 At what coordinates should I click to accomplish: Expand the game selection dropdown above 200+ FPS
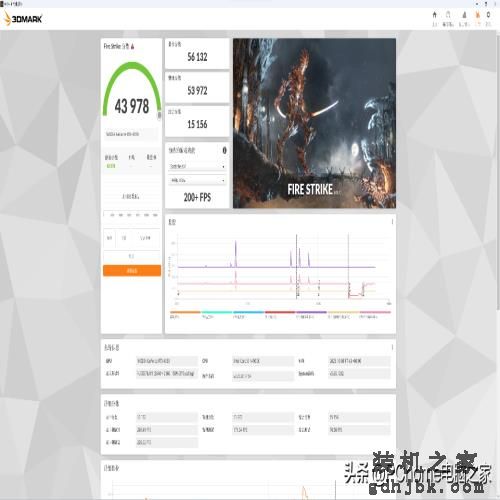pyautogui.click(x=197, y=166)
